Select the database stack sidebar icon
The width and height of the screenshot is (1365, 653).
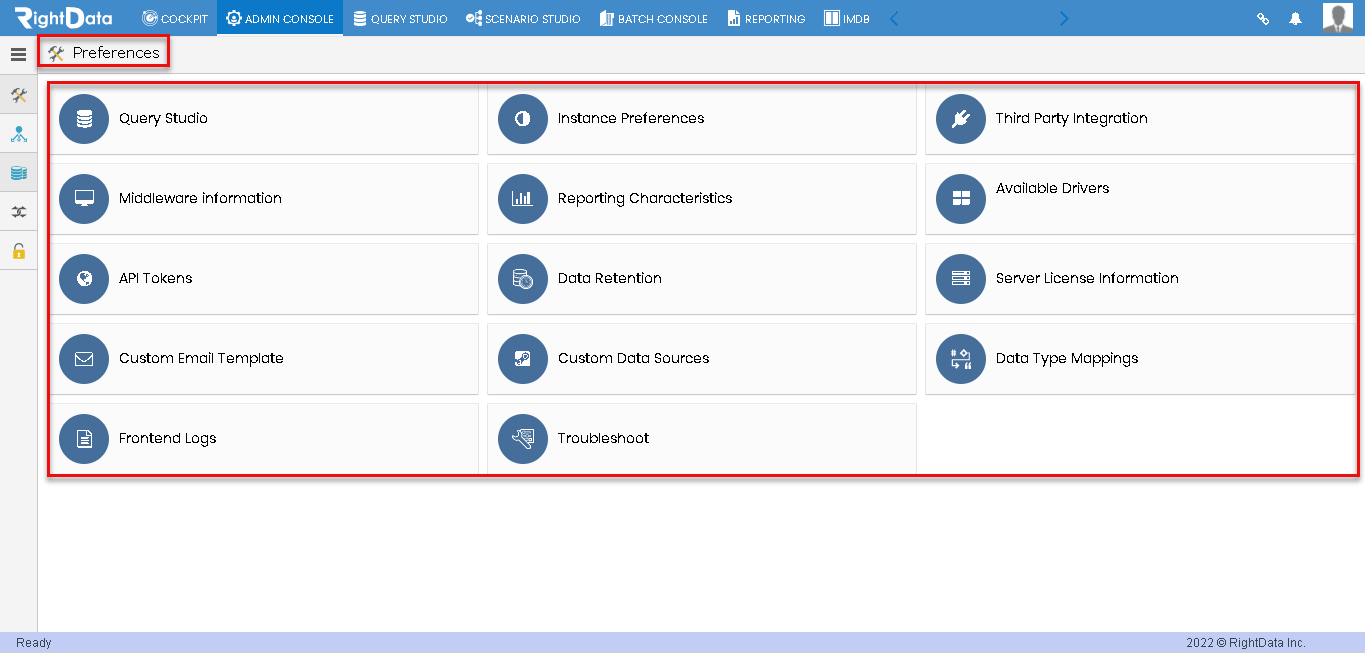[x=18, y=173]
